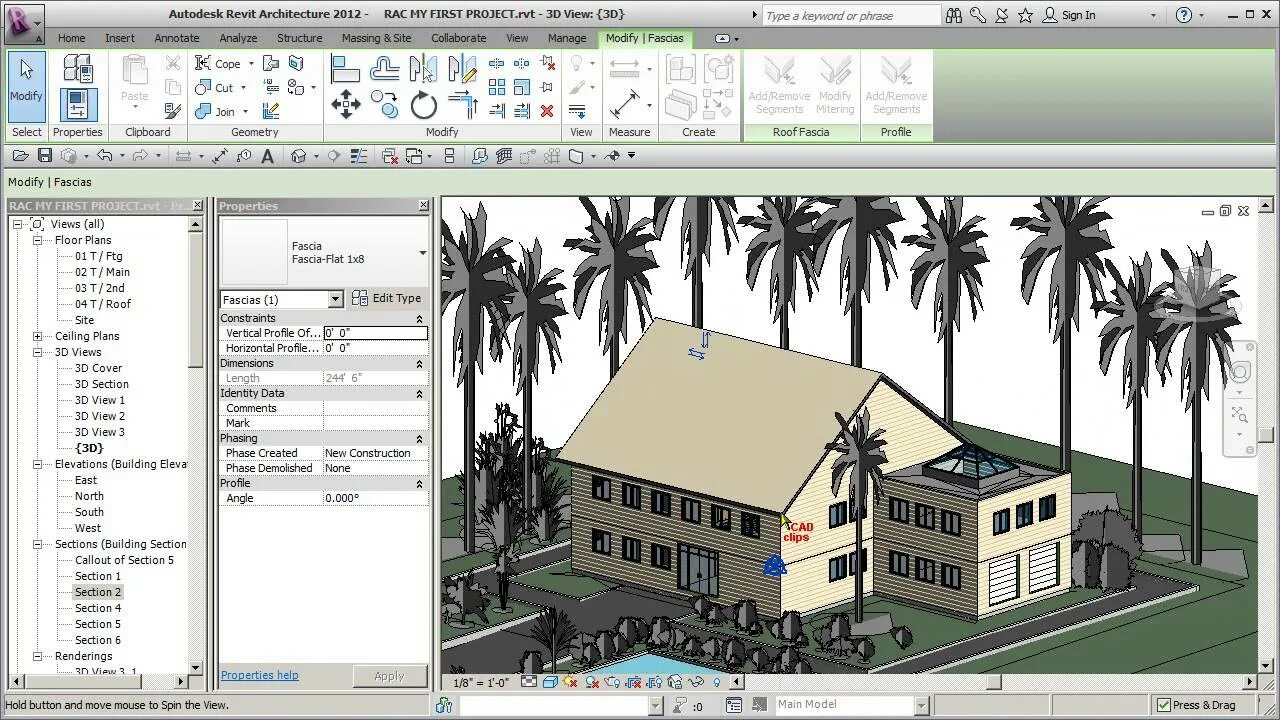Activate Mirror - Draw Axis tool
Screen dimensions: 1280x720
462,68
